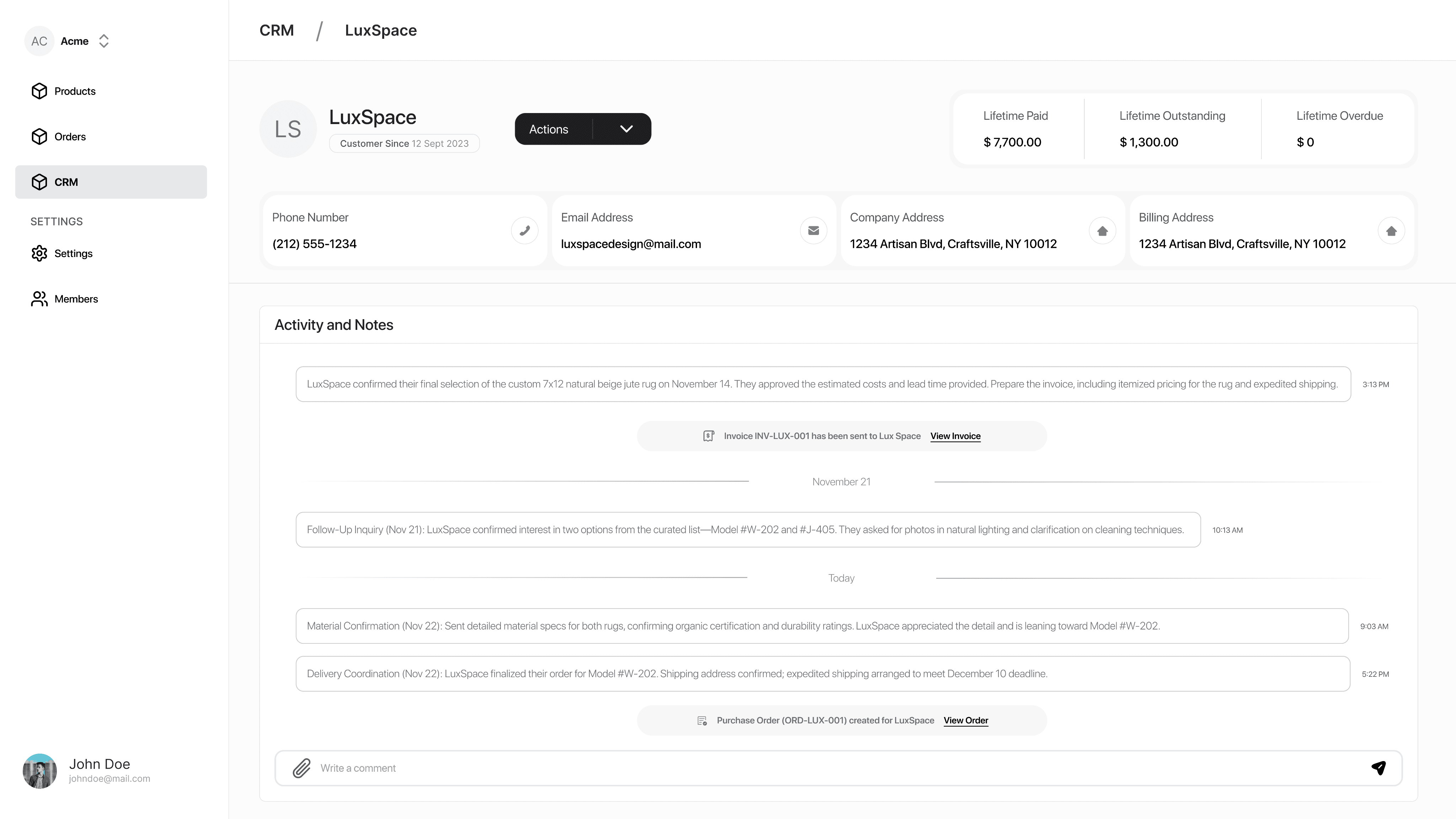Click the LS customer avatar
Viewport: 1456px width, 819px height.
click(288, 129)
